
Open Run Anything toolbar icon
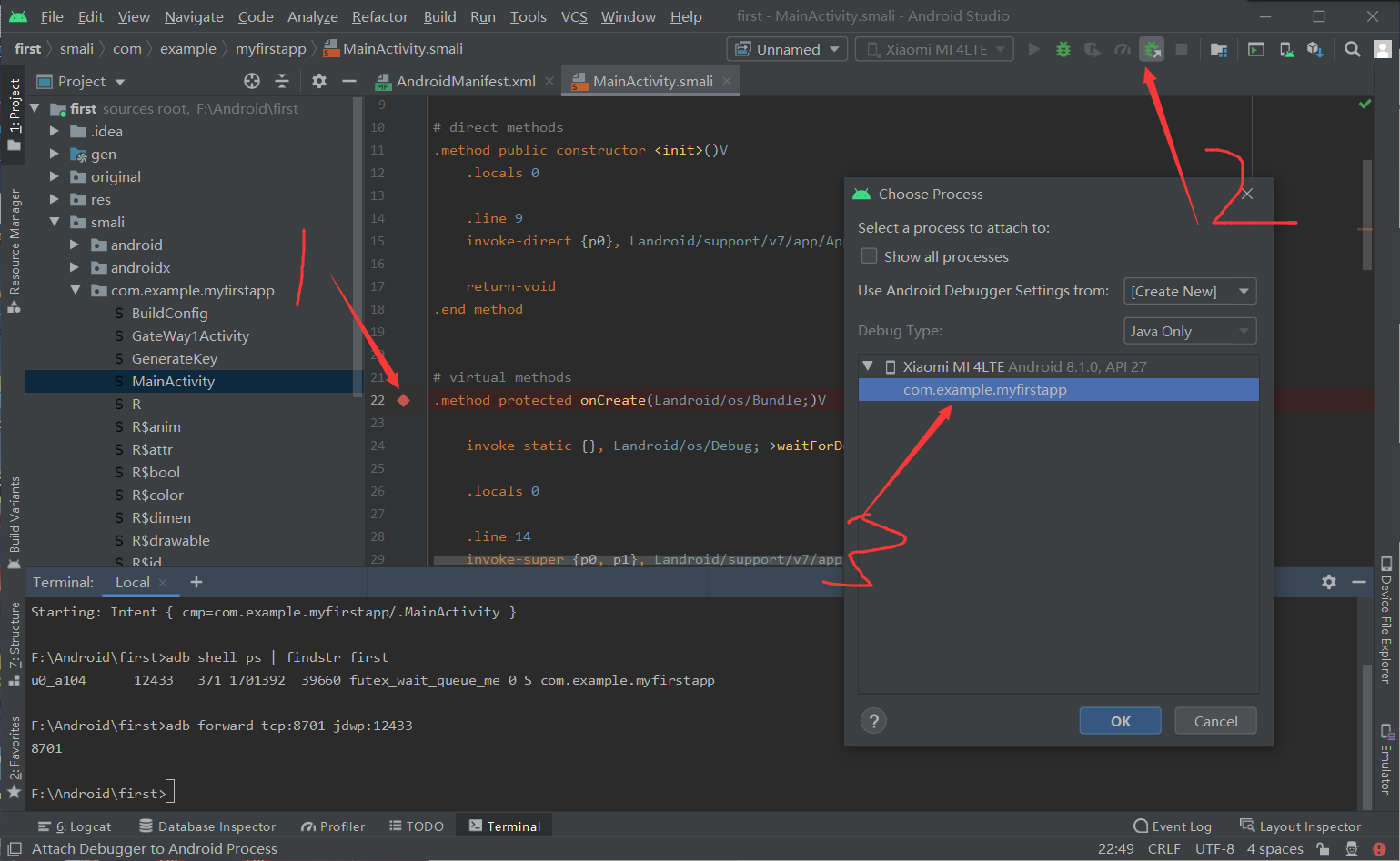point(1256,49)
